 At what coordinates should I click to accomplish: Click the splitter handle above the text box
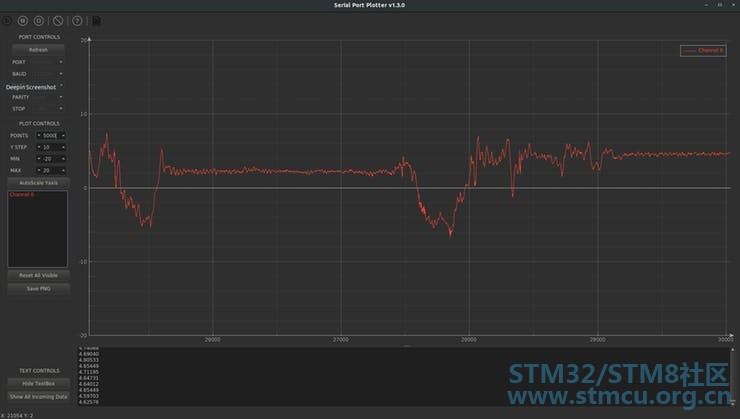click(407, 346)
